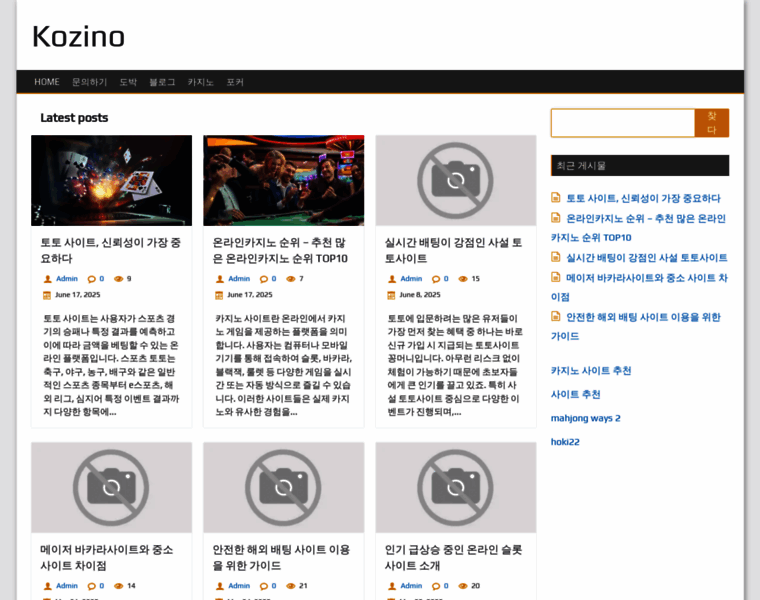Open placeholder image of 인기 급상승 슬롯 post
Screen dimensions: 760x600
click(x=456, y=488)
